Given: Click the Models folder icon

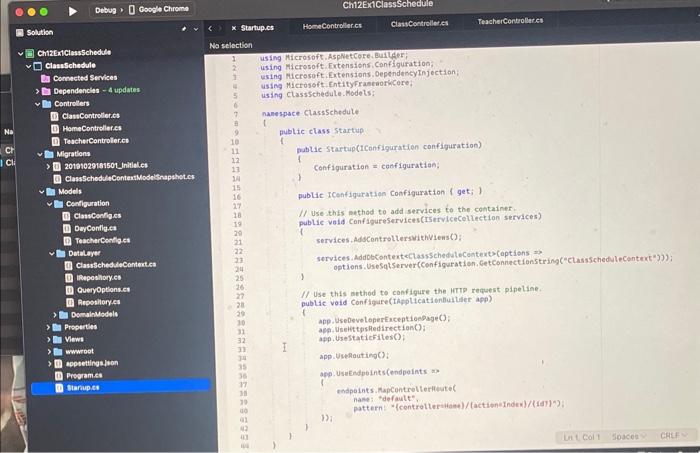Looking at the screenshot, I should 51,192.
